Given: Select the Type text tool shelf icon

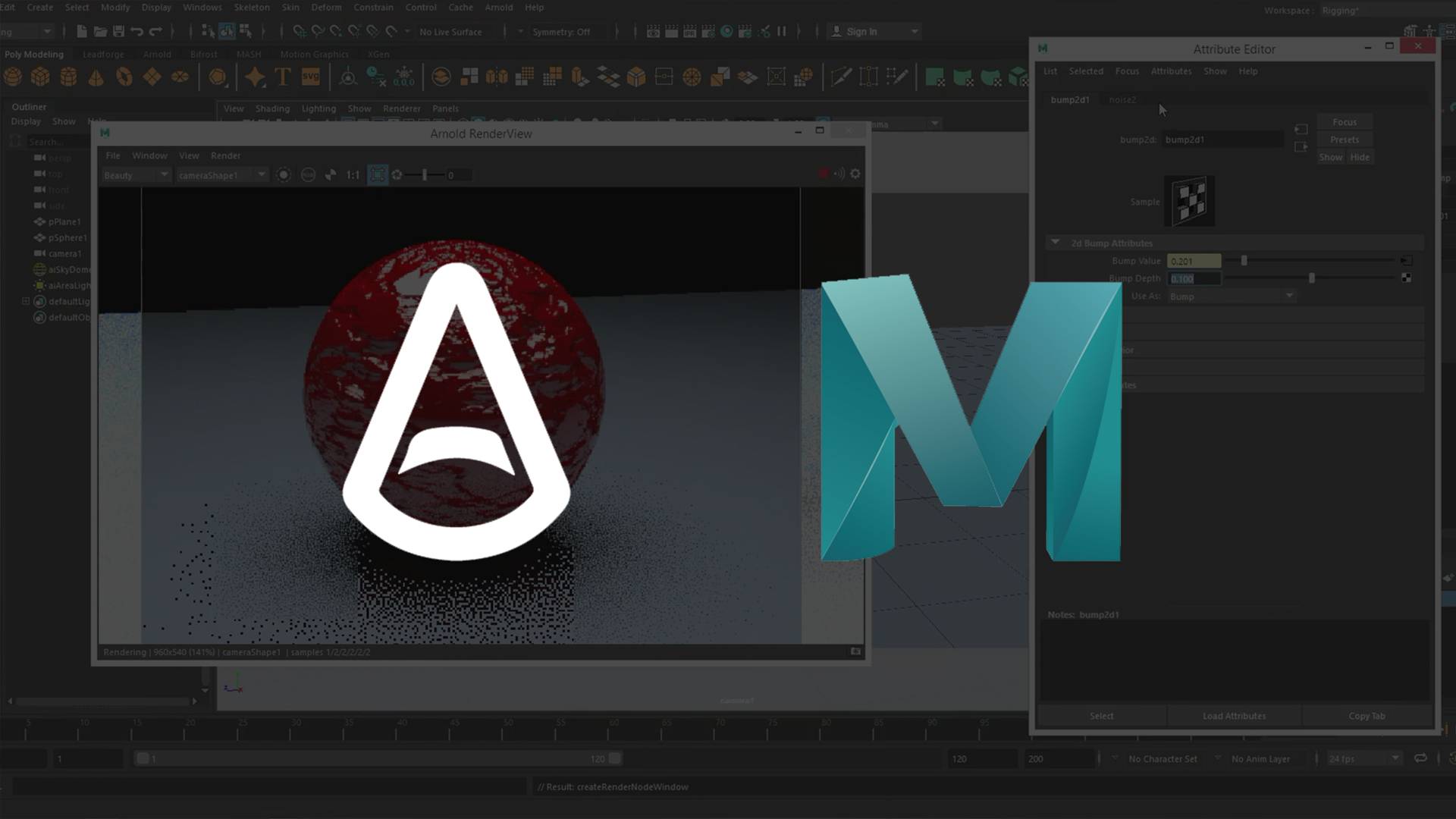Looking at the screenshot, I should (x=283, y=77).
